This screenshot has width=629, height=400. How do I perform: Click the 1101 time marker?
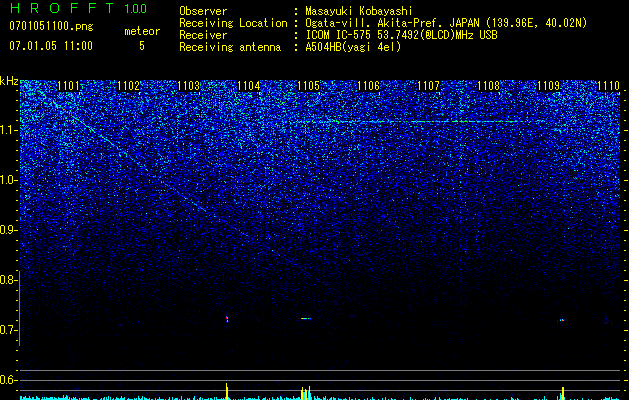[69, 86]
